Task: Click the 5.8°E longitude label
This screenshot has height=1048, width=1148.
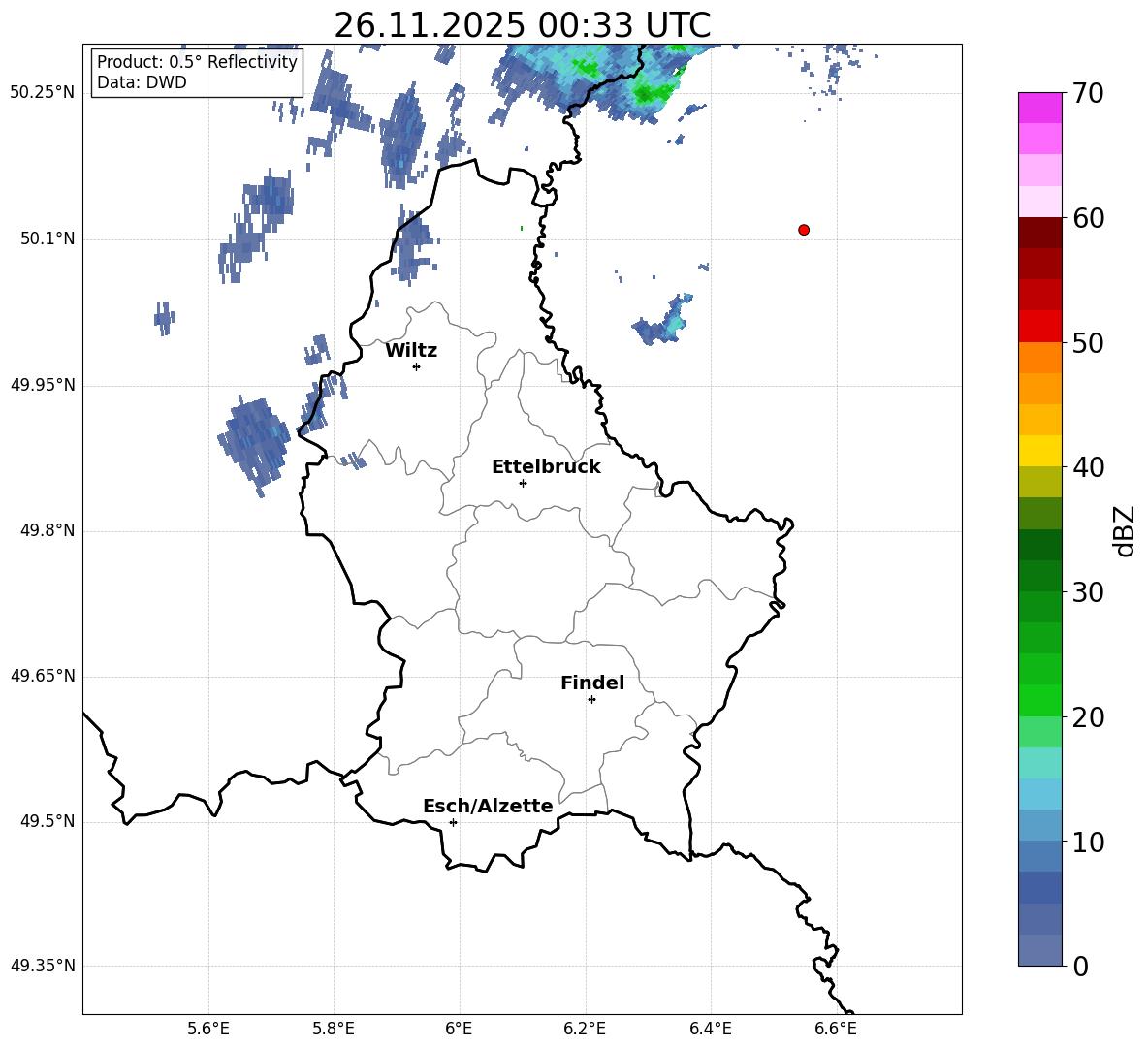Action: (x=334, y=1029)
